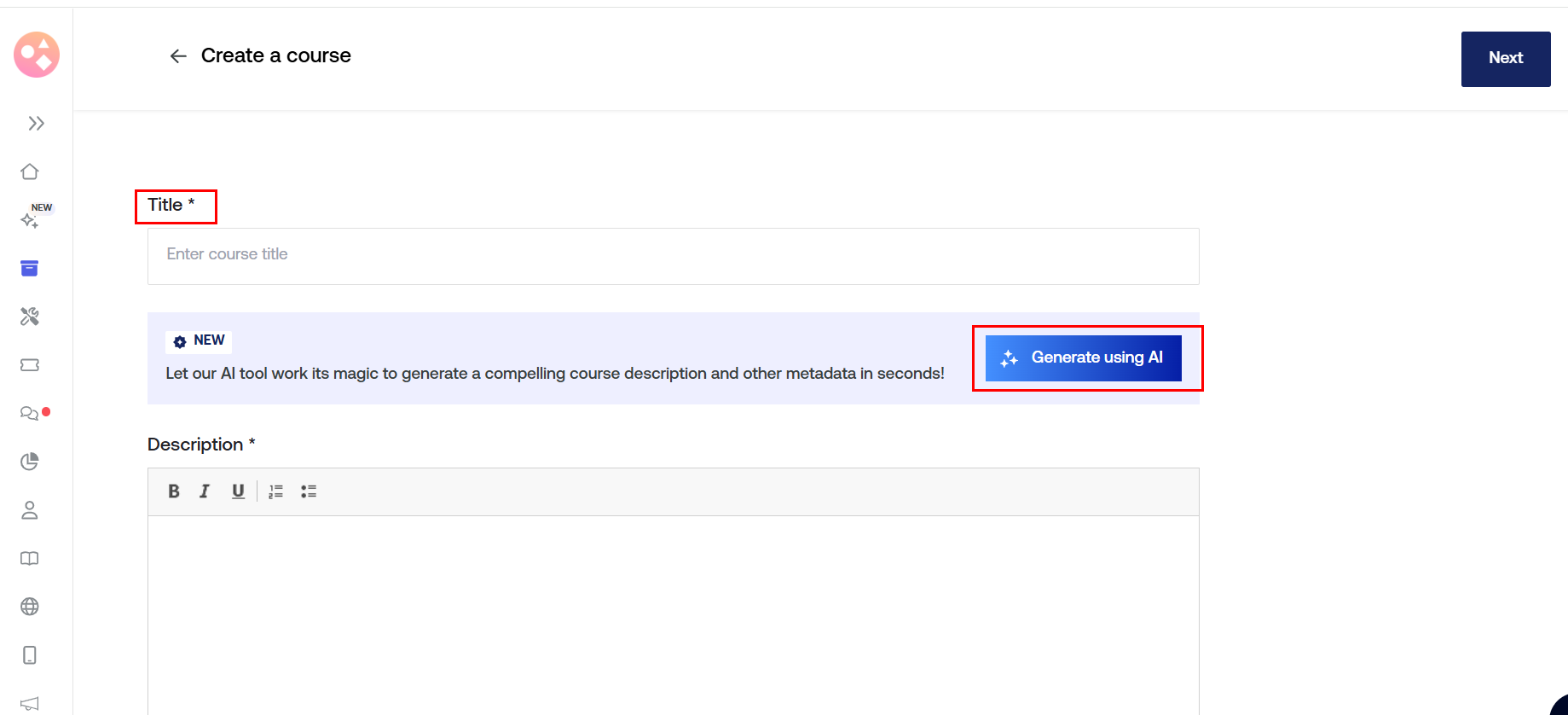Image resolution: width=1568 pixels, height=715 pixels.
Task: Open the user profile icon in sidebar
Action: tap(30, 510)
